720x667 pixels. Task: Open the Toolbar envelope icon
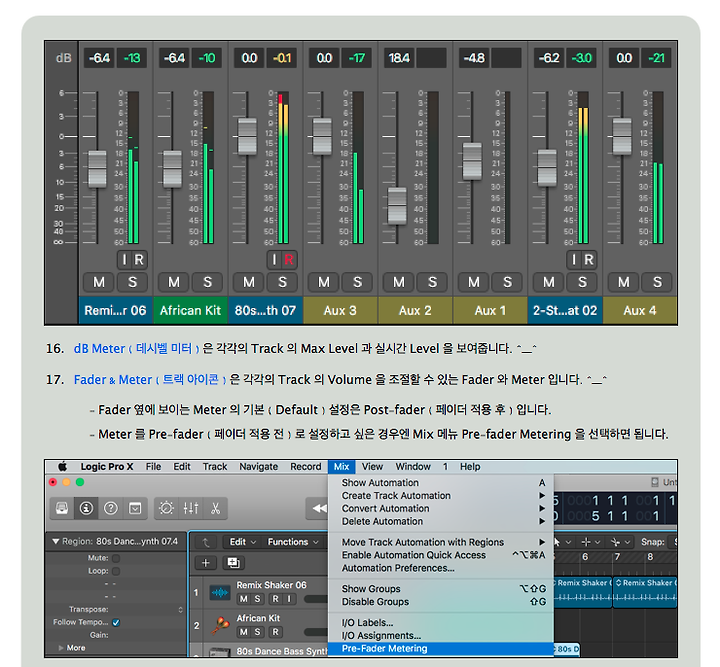(x=135, y=508)
